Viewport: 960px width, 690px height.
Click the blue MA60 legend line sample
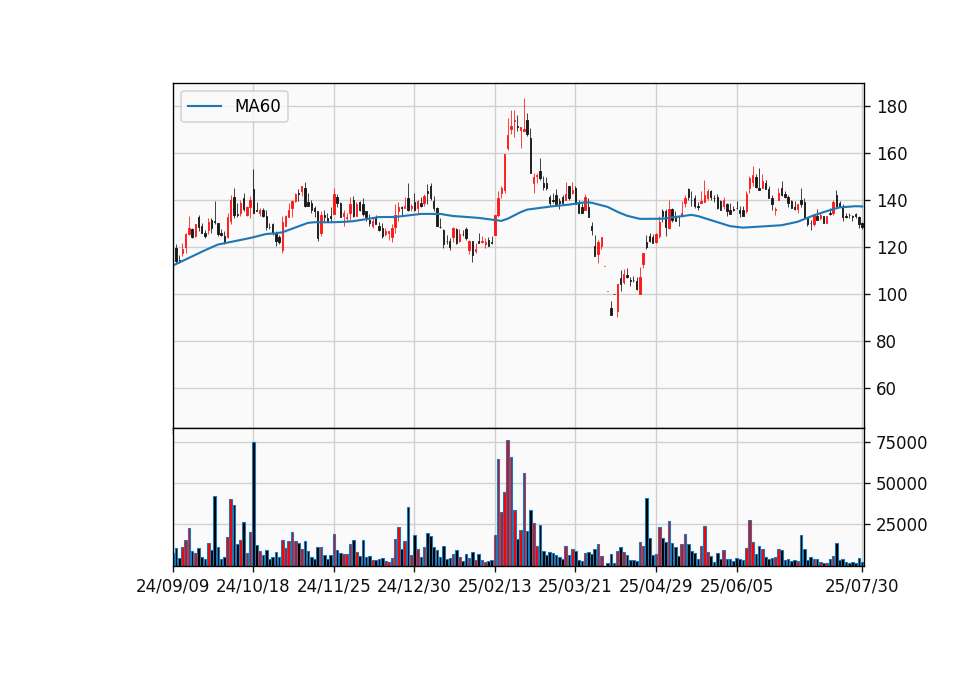point(204,107)
